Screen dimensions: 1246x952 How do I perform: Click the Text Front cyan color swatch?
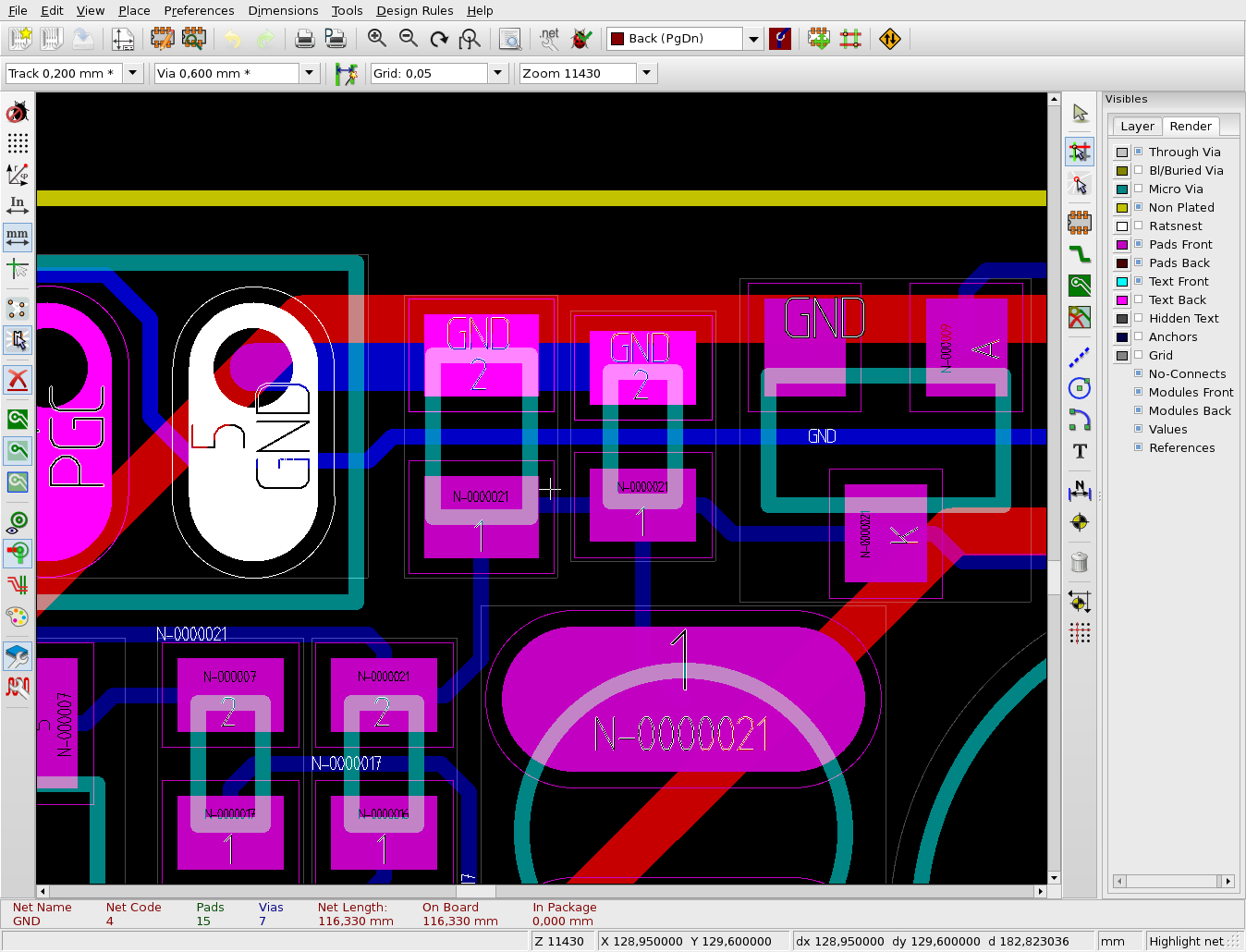point(1122,282)
